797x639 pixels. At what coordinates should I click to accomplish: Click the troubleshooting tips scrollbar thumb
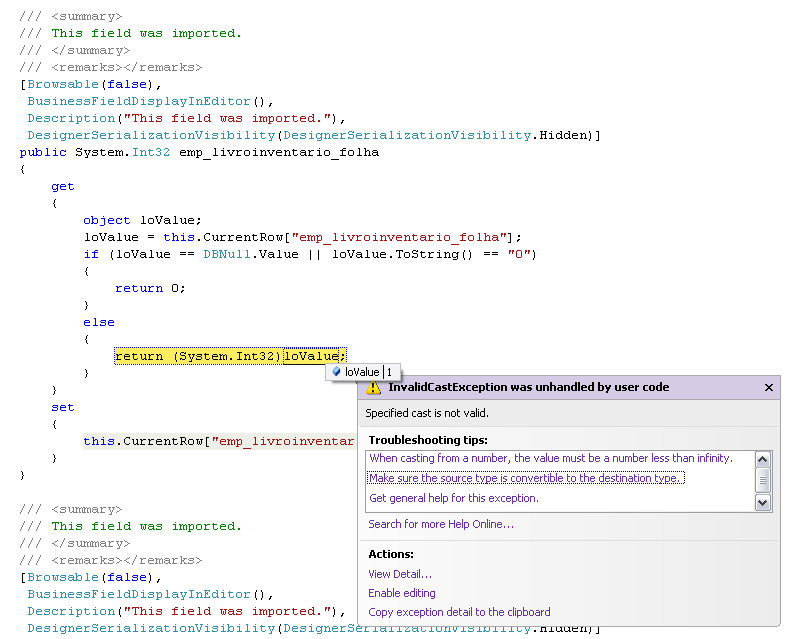(x=763, y=480)
